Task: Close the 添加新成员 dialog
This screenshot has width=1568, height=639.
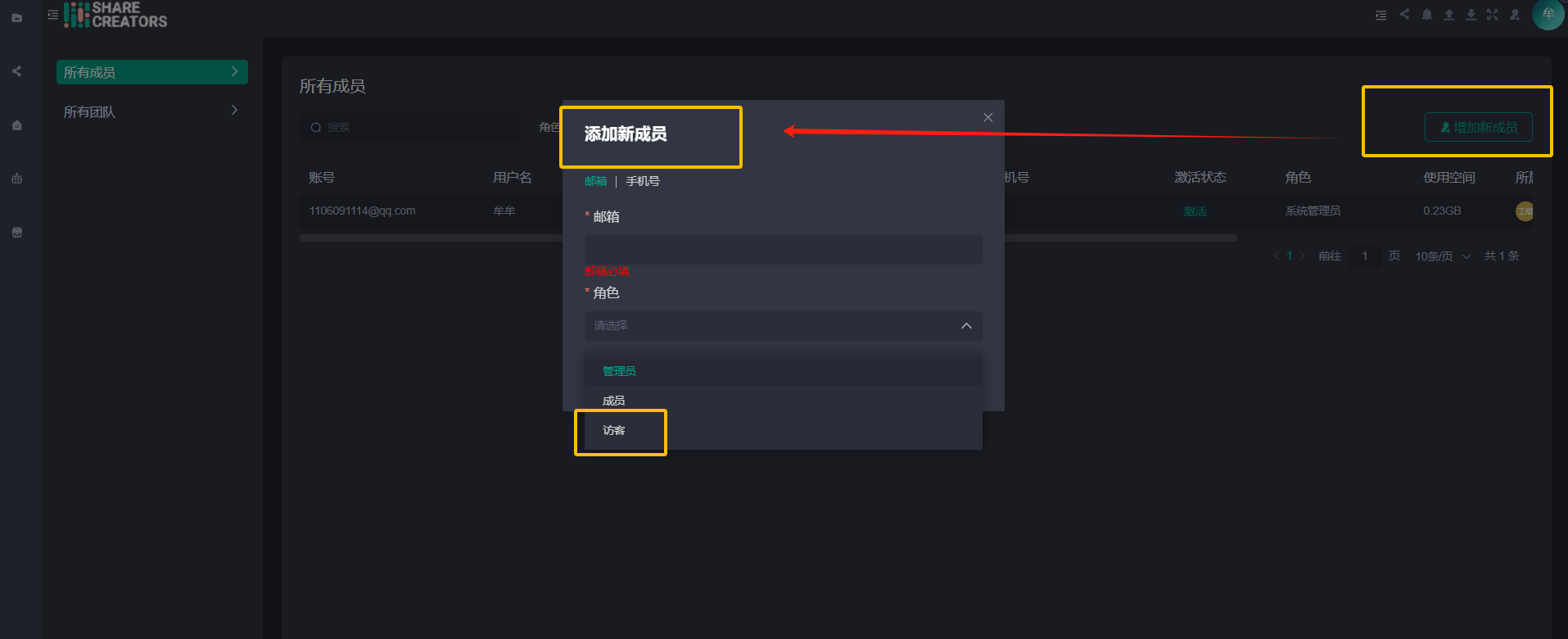Action: click(988, 117)
